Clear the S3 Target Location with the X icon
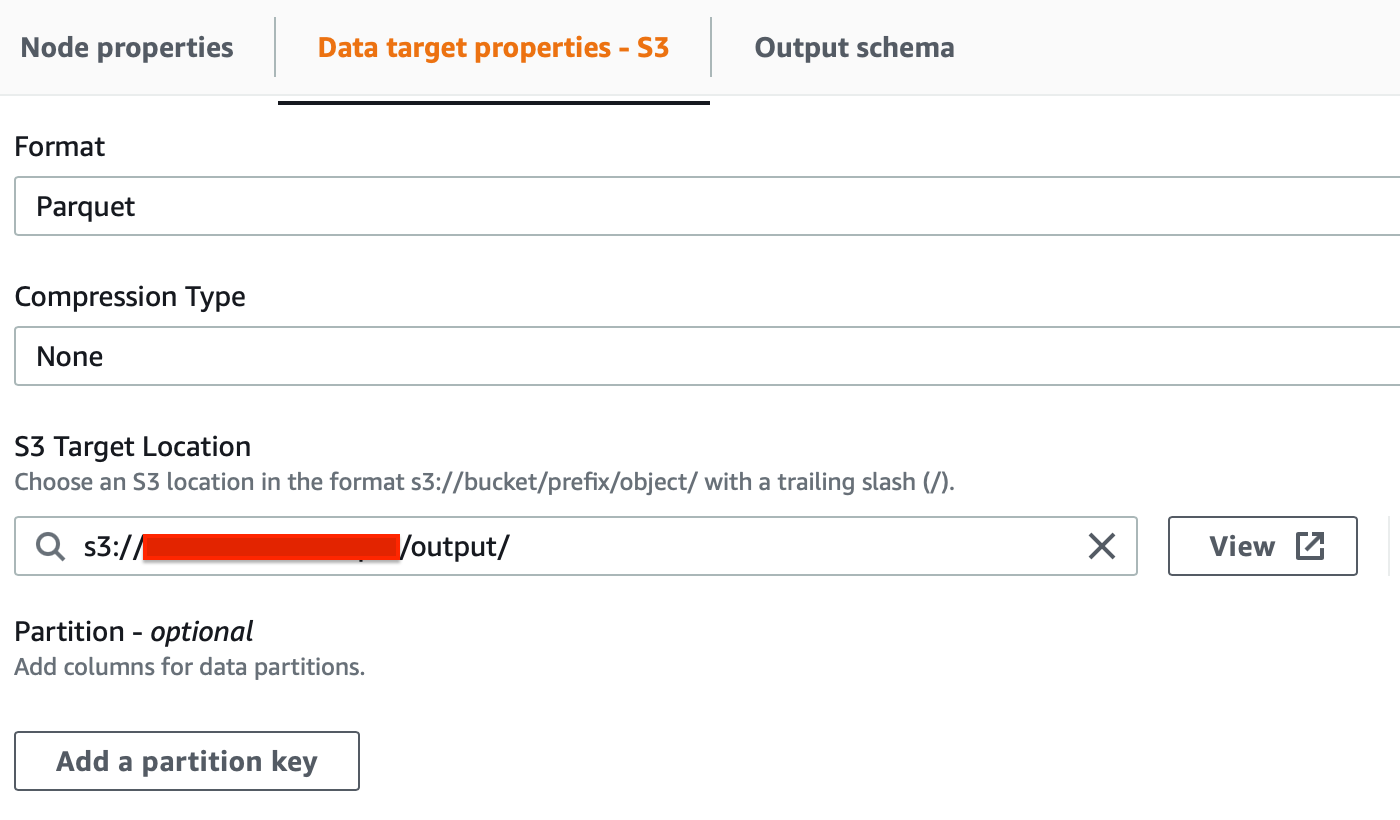The width and height of the screenshot is (1400, 820). pyautogui.click(x=1101, y=546)
